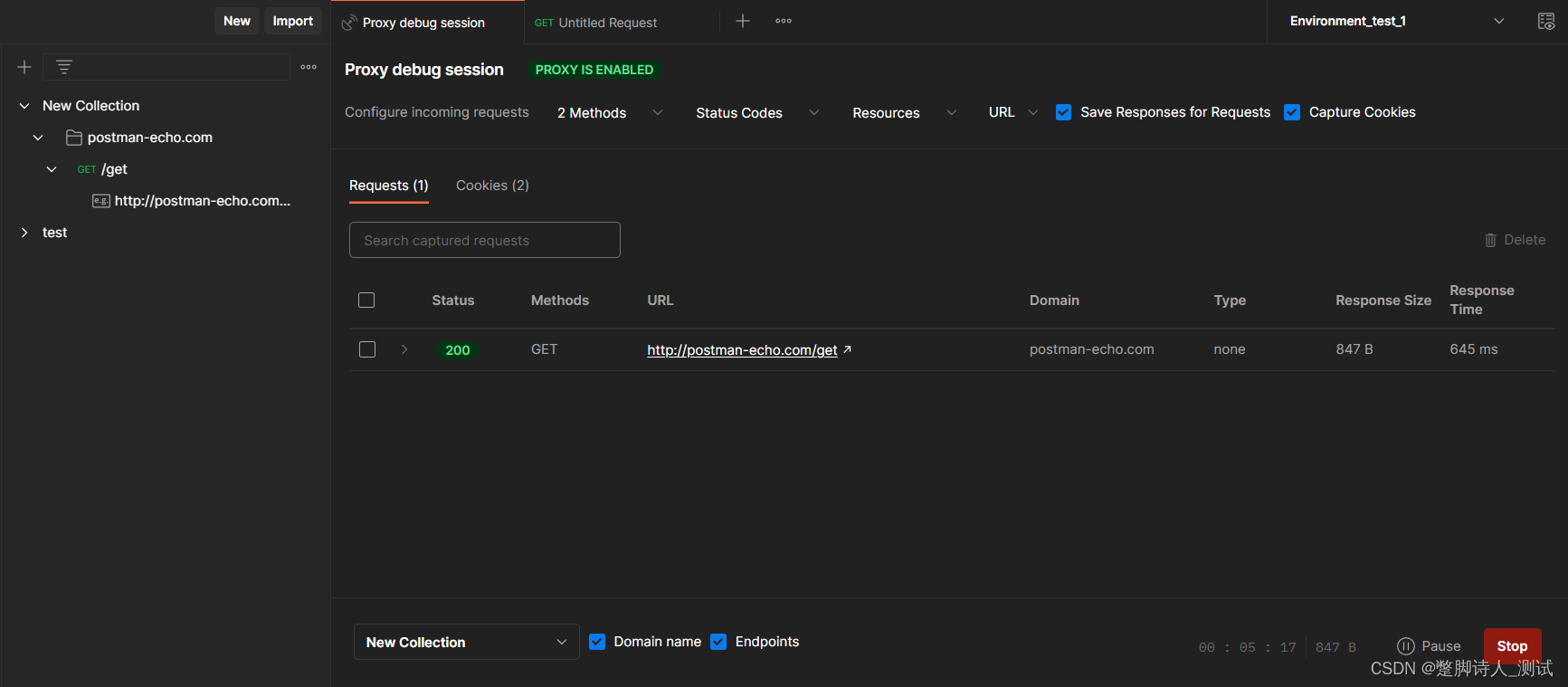
Task: Click the 847 B response size cell
Action: tap(1354, 349)
